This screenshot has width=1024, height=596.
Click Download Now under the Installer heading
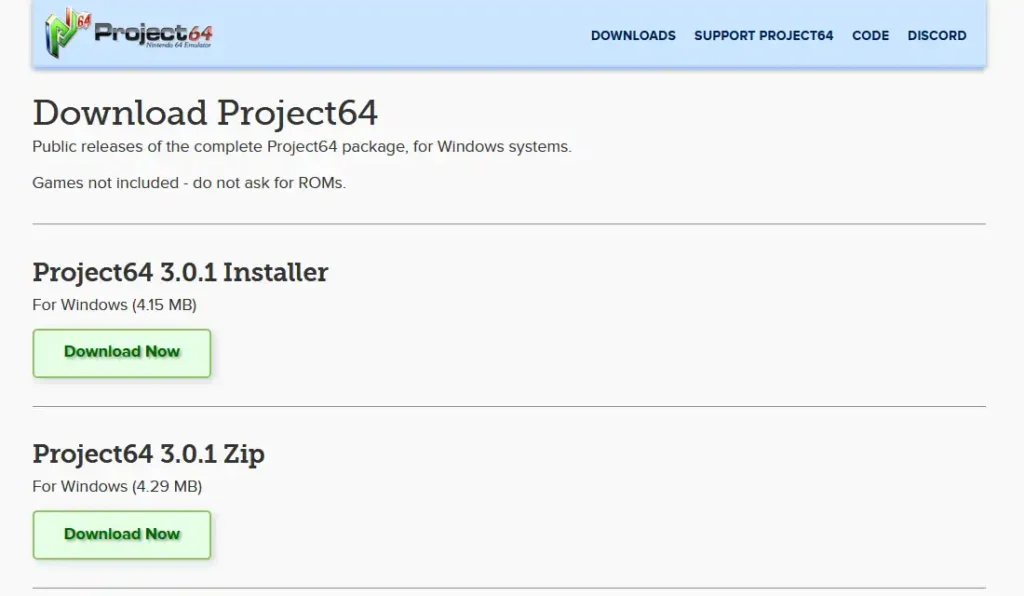pyautogui.click(x=121, y=353)
